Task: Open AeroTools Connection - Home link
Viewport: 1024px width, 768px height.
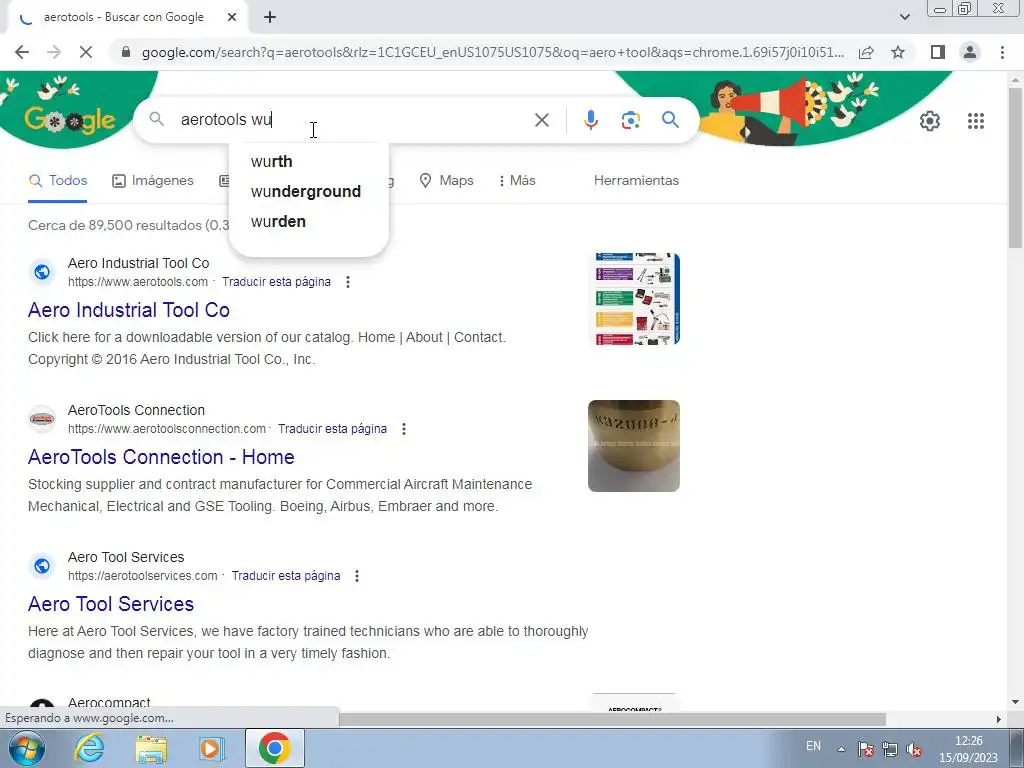Action: (161, 457)
